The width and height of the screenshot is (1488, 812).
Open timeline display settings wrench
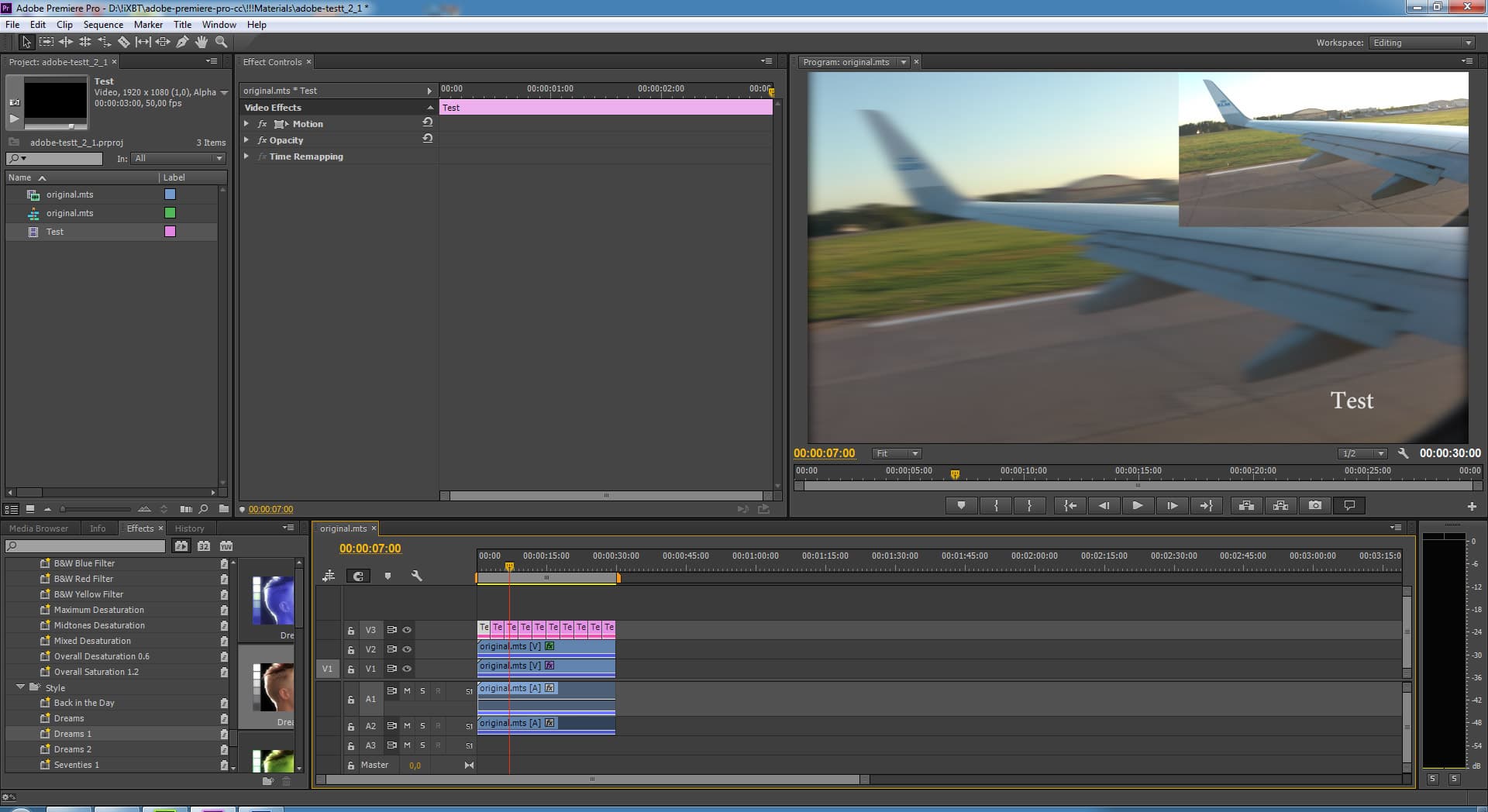[x=416, y=576]
